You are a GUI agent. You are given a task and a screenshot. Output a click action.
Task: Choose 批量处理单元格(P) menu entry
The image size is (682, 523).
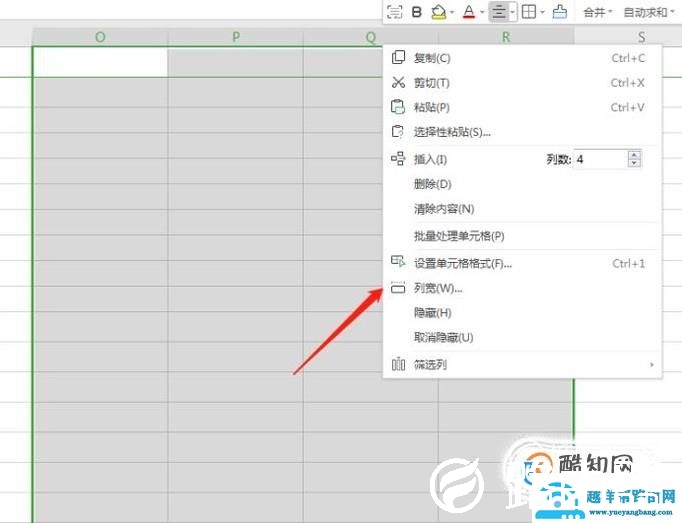coord(522,236)
